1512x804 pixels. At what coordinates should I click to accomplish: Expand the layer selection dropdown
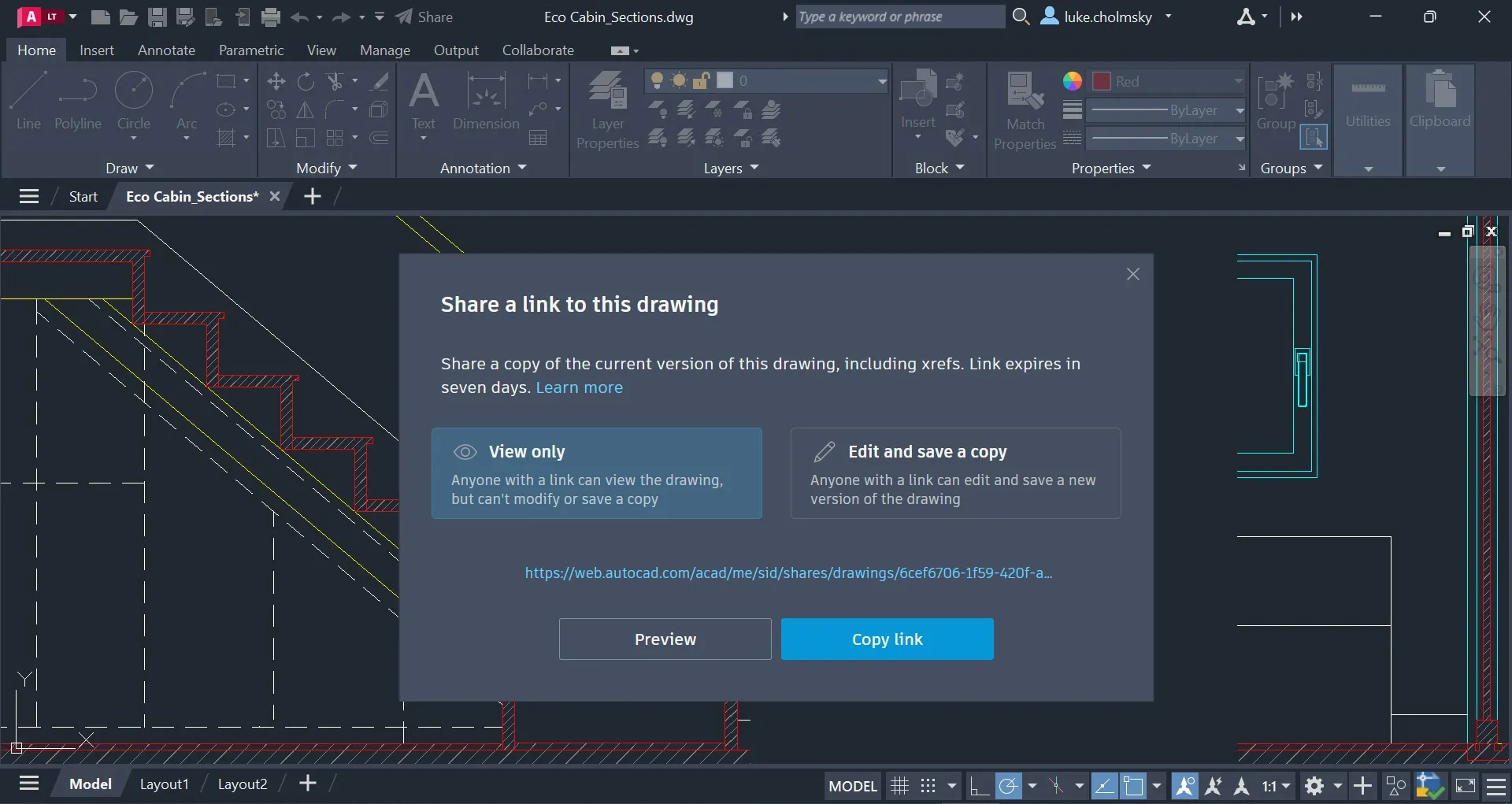pyautogui.click(x=881, y=81)
